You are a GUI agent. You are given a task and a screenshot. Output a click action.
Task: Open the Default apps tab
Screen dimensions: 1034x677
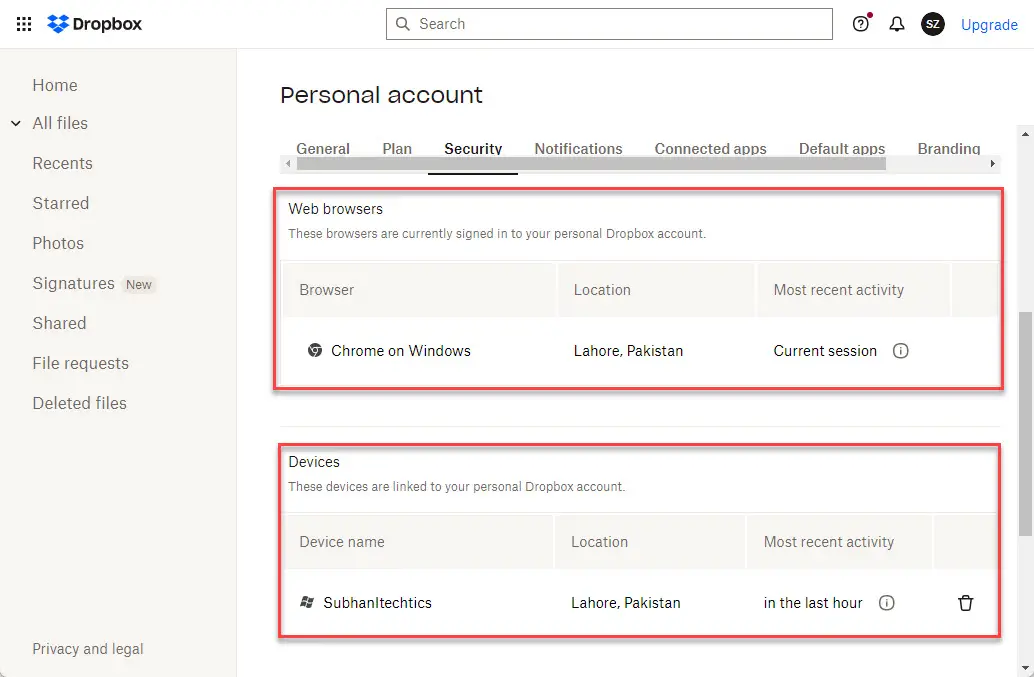842,149
